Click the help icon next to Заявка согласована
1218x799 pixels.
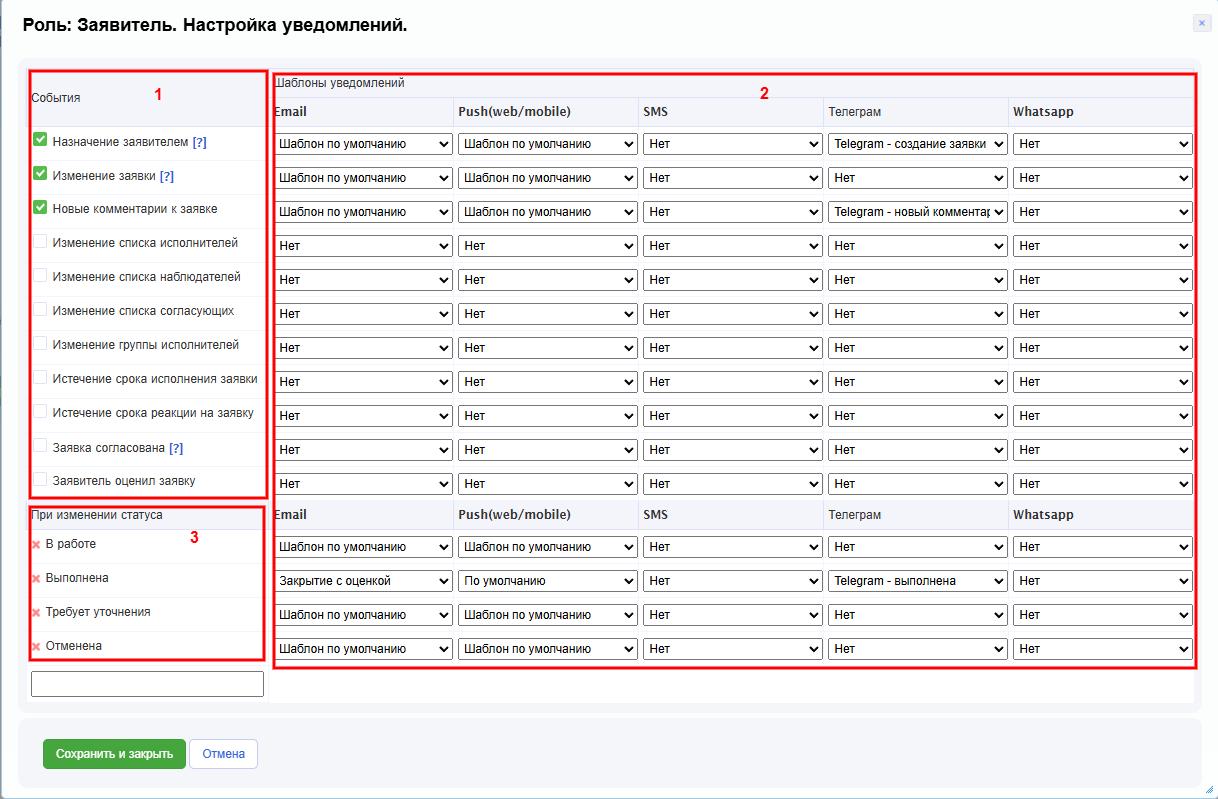pyautogui.click(x=176, y=449)
